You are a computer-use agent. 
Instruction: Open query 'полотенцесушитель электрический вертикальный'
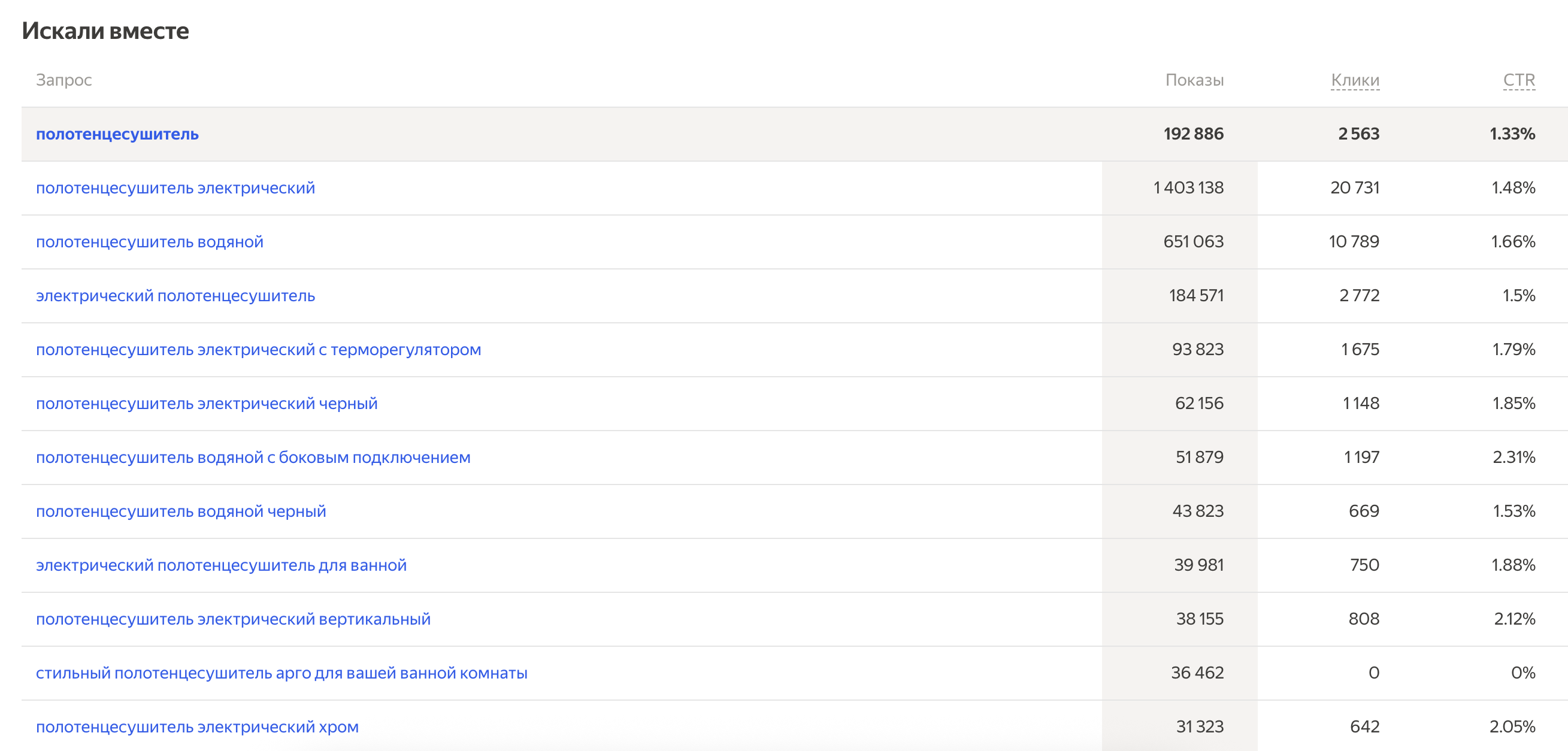233,619
